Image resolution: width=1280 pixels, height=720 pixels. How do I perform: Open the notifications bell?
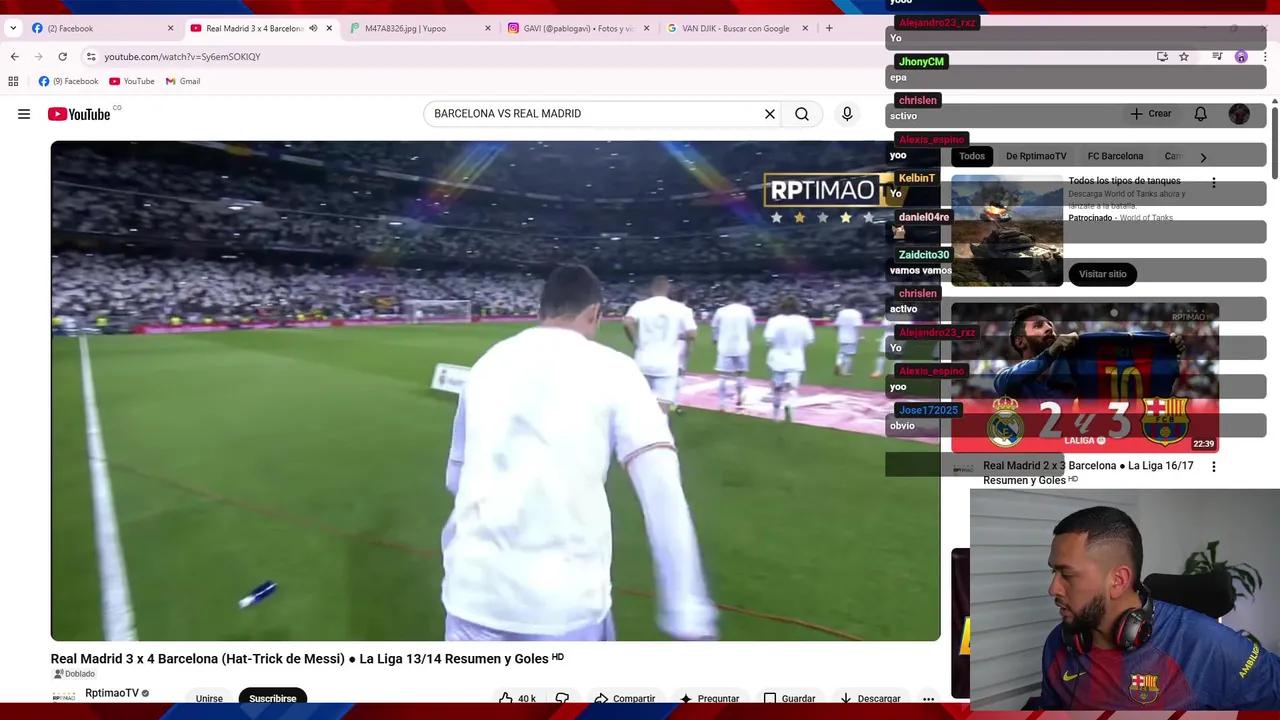1200,114
